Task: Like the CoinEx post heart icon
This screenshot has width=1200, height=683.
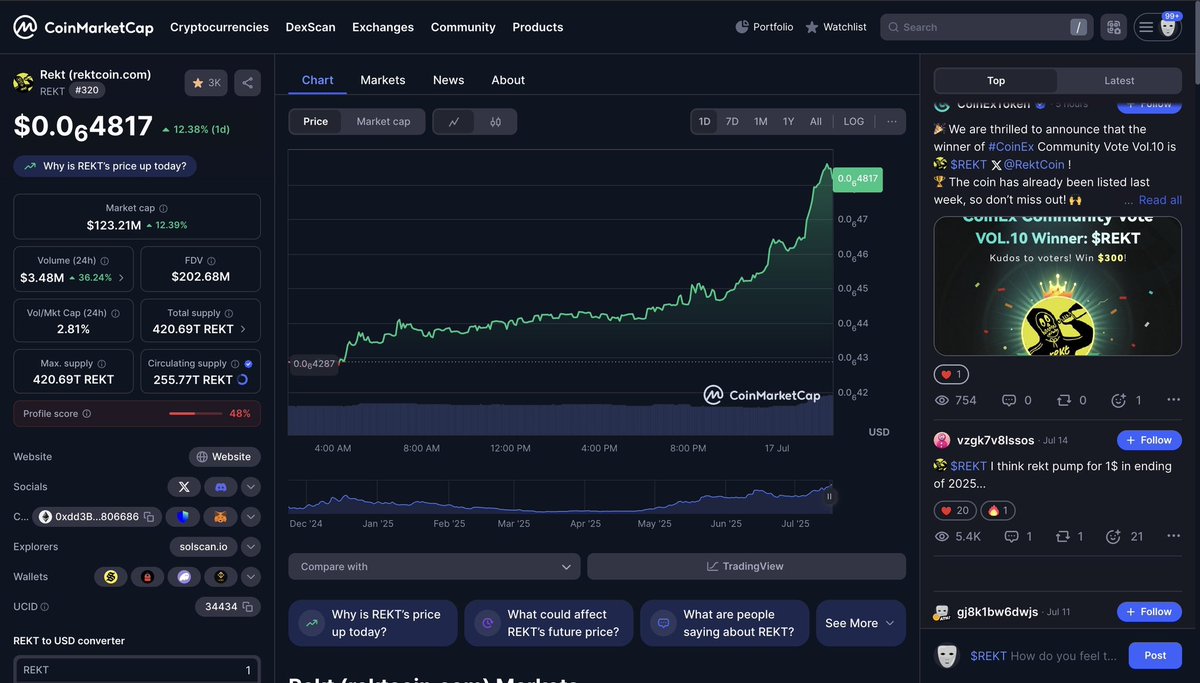Action: coord(952,374)
